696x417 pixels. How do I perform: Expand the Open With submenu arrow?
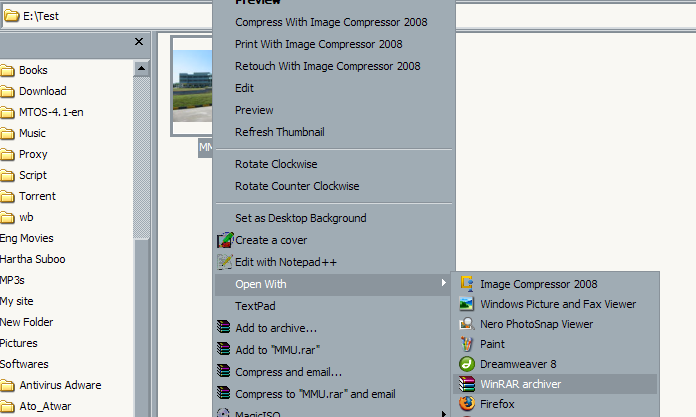tap(443, 283)
